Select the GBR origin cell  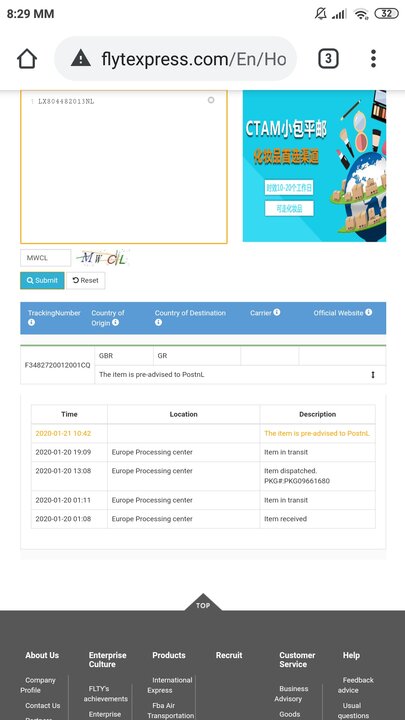coord(124,356)
